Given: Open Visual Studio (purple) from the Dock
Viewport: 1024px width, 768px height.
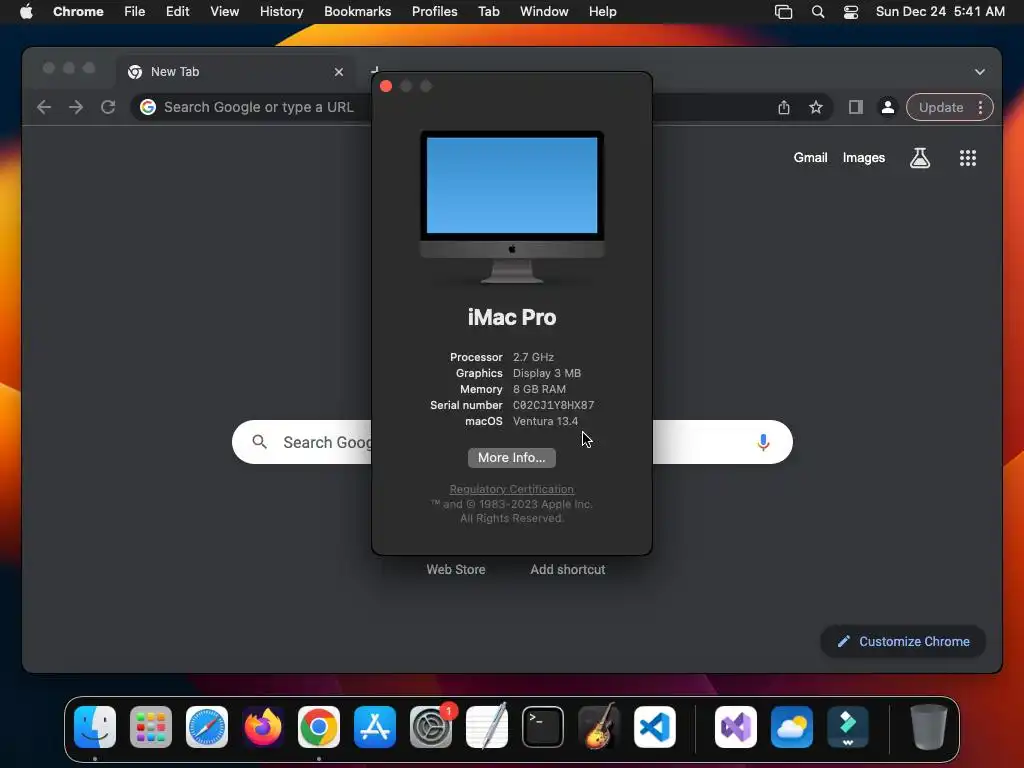Looking at the screenshot, I should (x=736, y=727).
